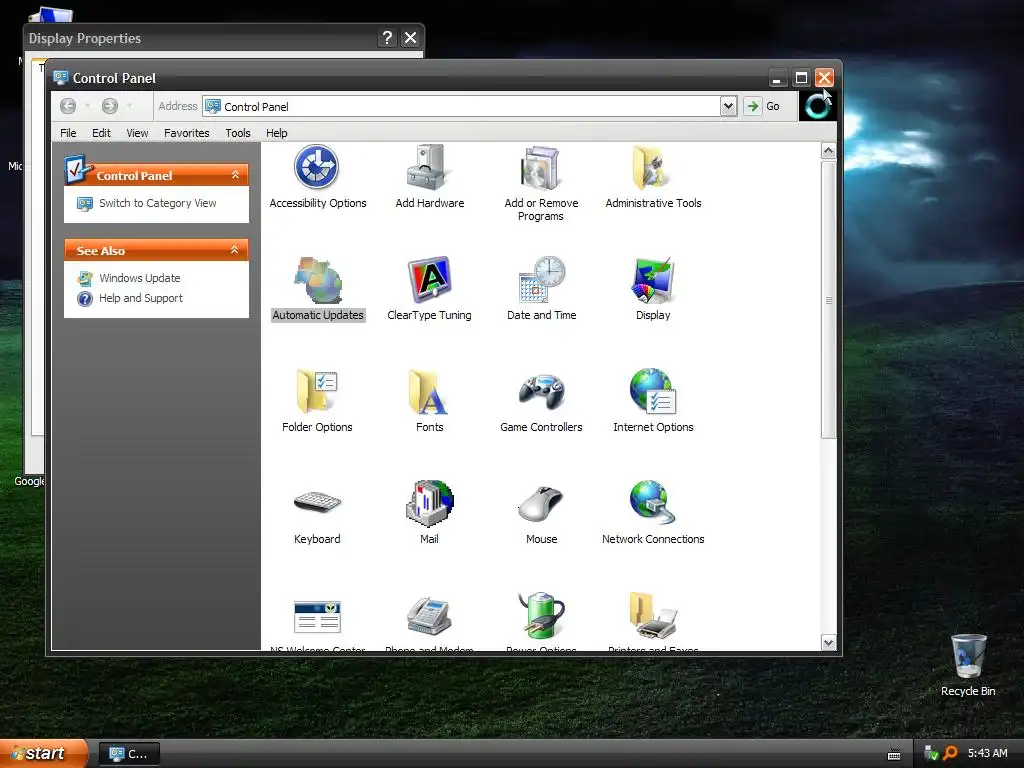Click the scrollbar down arrow
The width and height of the screenshot is (1024, 768).
(x=828, y=643)
